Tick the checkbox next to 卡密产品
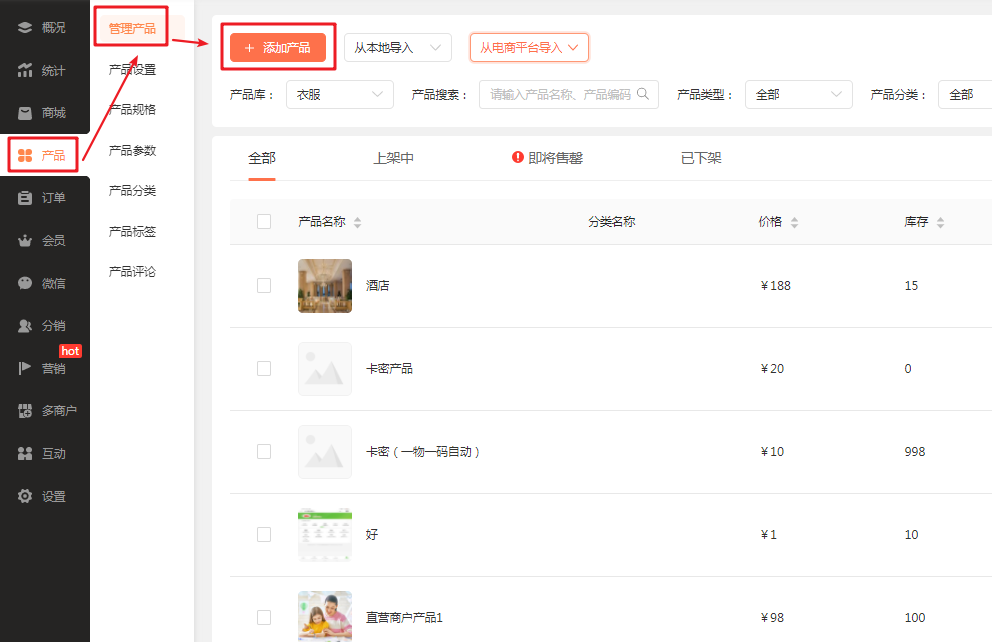This screenshot has width=992, height=642. 264,368
